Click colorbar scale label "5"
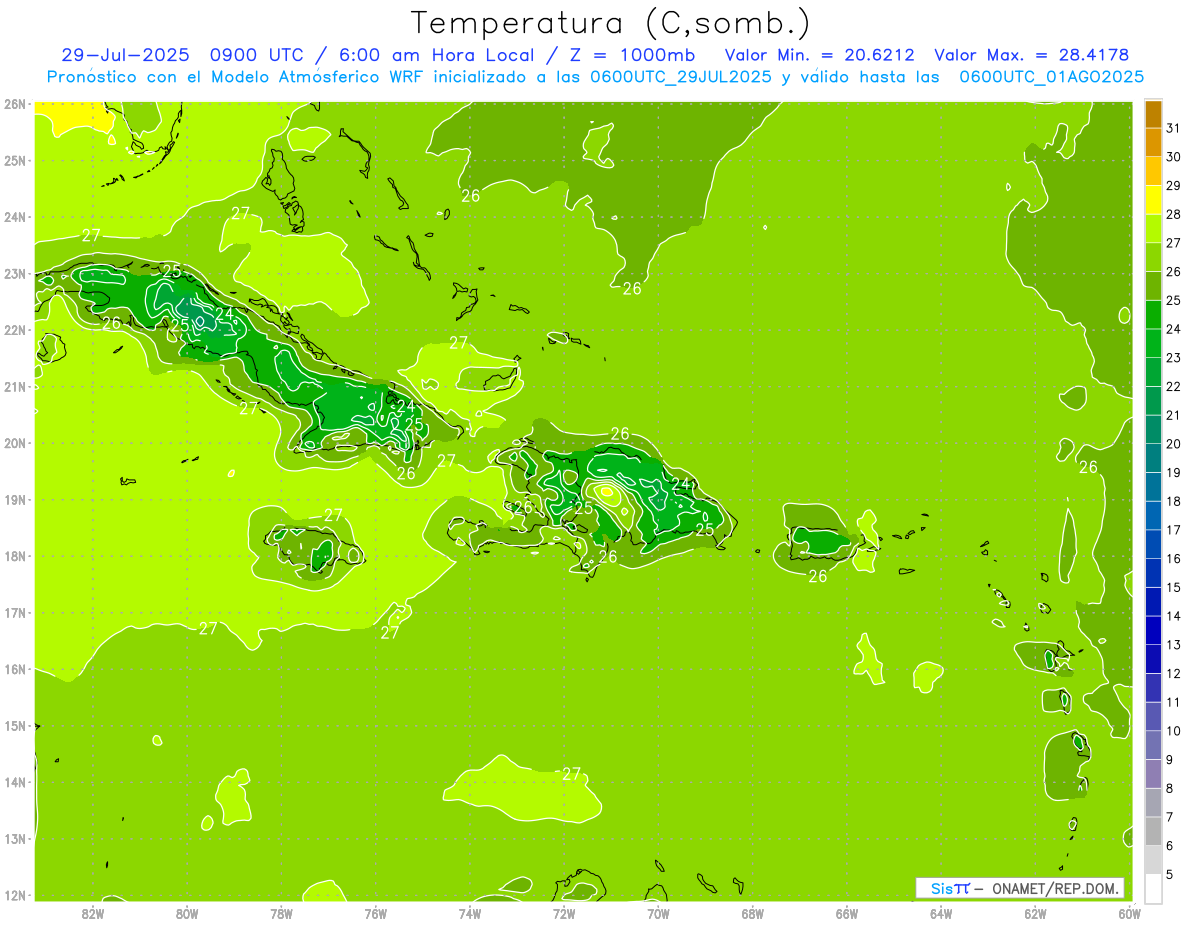This screenshot has width=1200, height=927. point(1170,874)
